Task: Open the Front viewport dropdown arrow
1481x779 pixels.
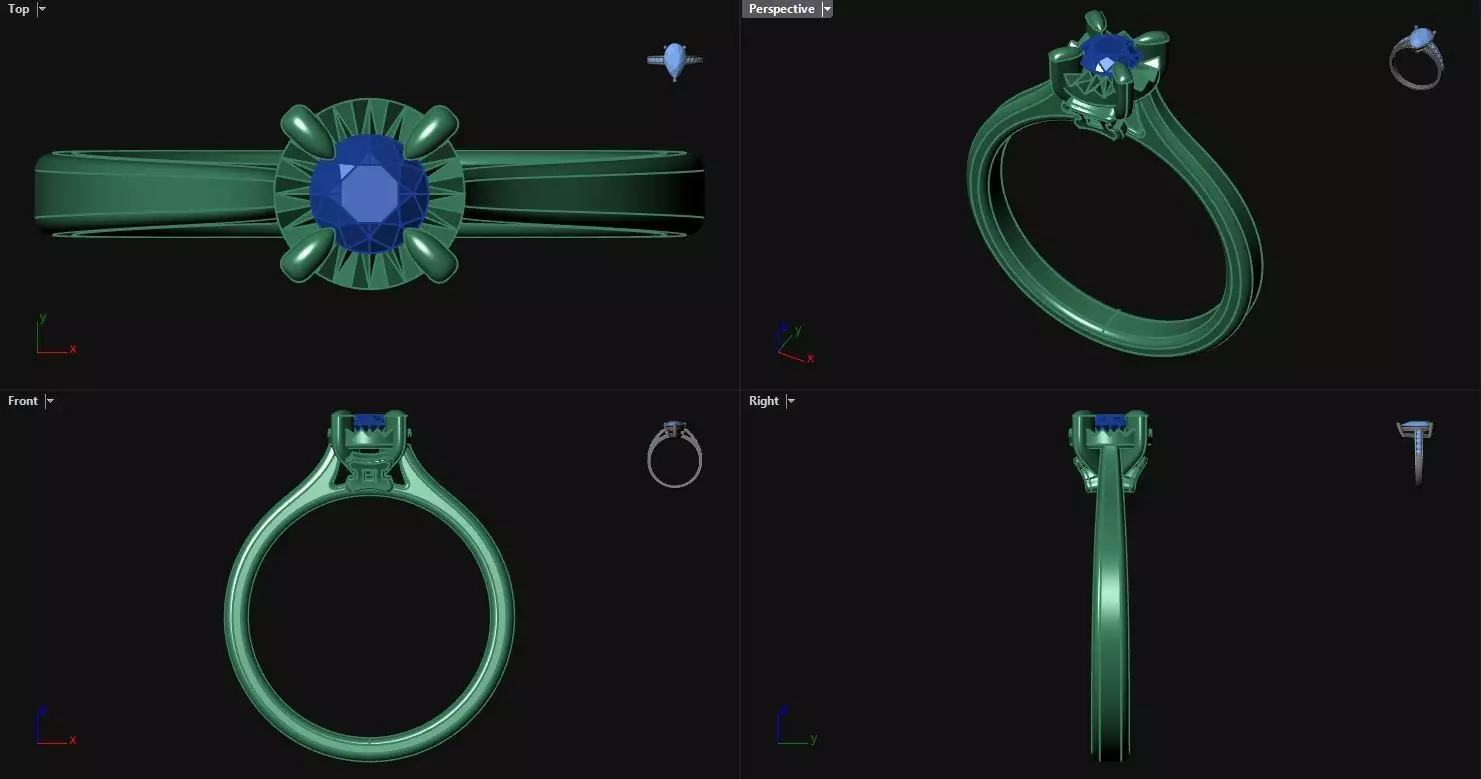Action: click(50, 401)
